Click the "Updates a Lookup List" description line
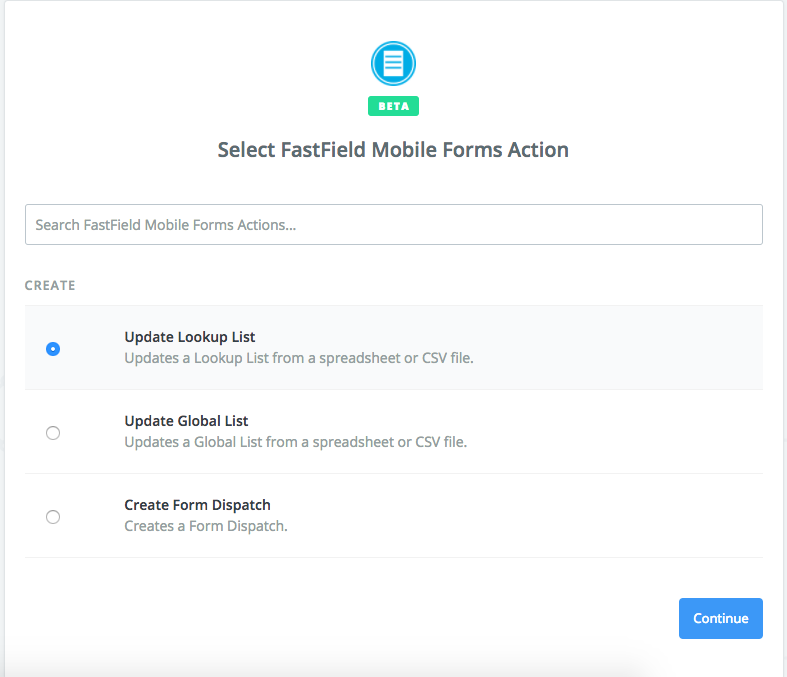Image resolution: width=787 pixels, height=677 pixels. click(x=298, y=357)
